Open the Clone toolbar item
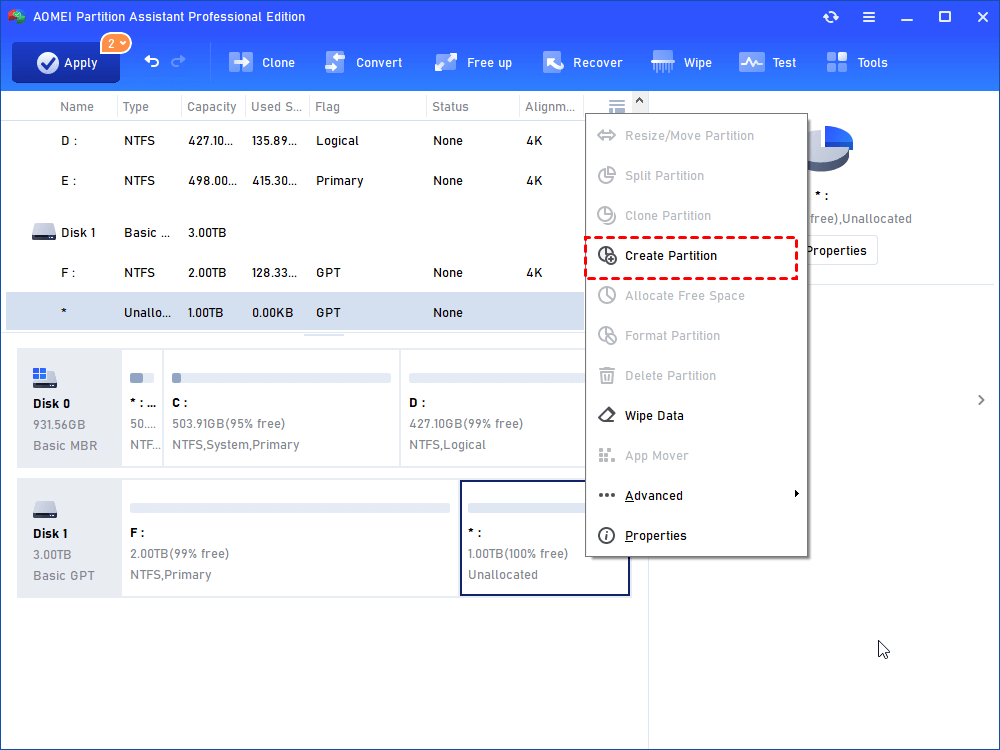This screenshot has height=750, width=1000. point(262,62)
